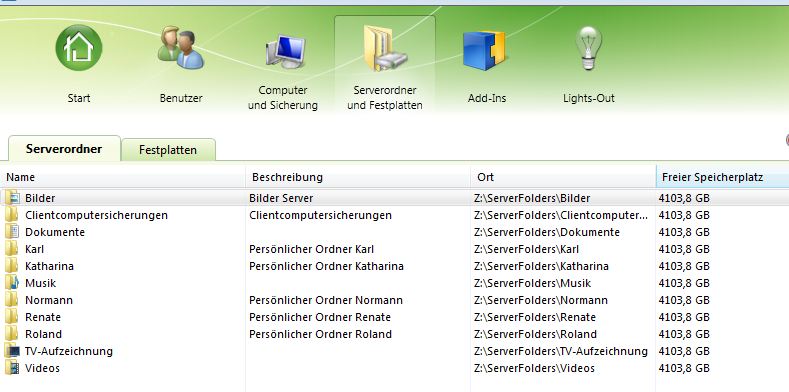Select the Dokumente folder row
Viewport: 789px width, 392px height.
[x=394, y=232]
